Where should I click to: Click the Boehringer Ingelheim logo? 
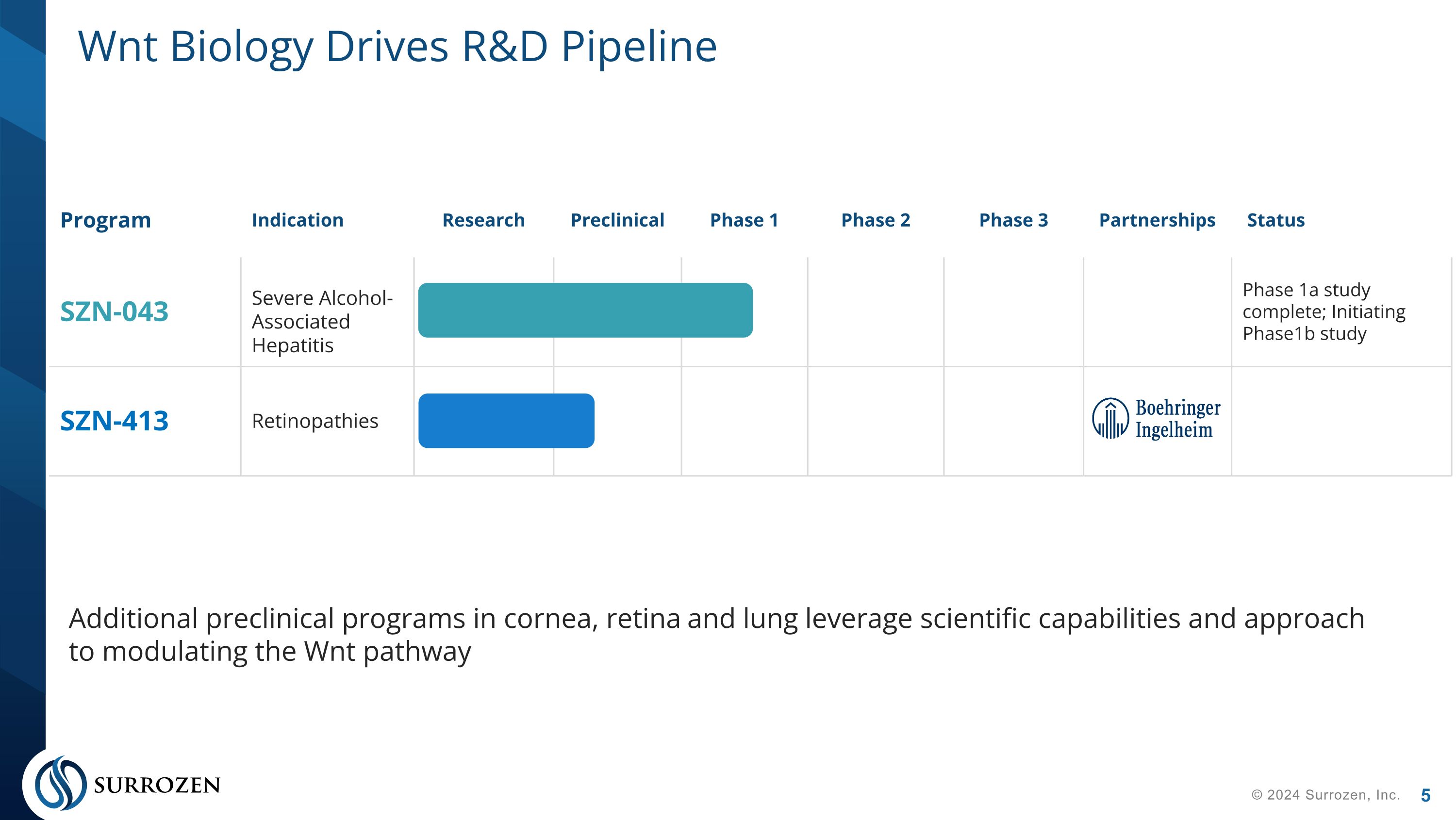pos(1157,419)
